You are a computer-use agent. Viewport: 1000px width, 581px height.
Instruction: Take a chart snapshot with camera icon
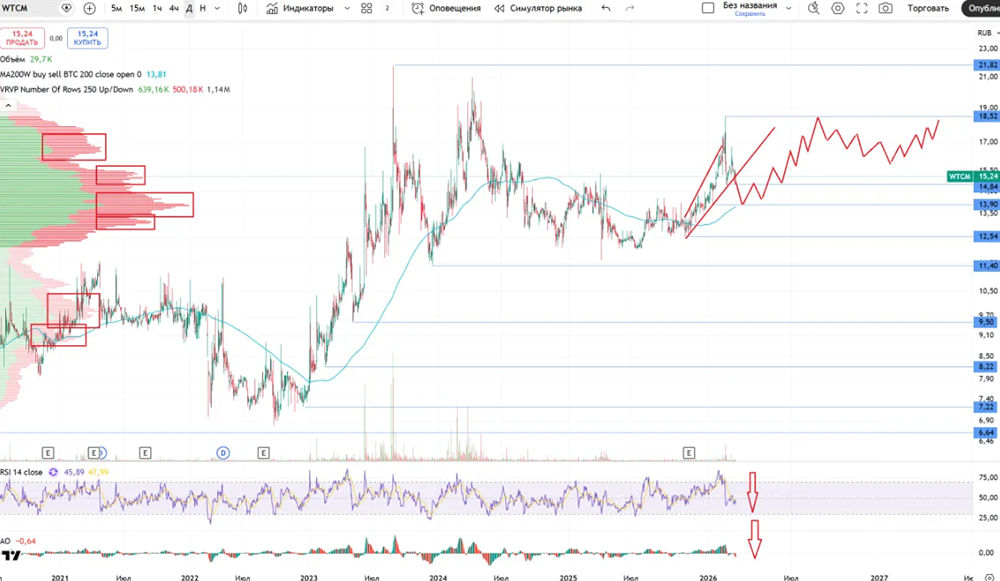[885, 8]
